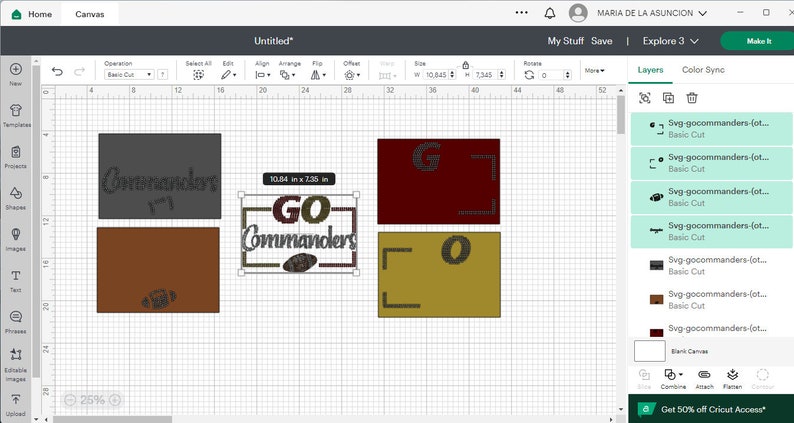
Task: Open the Edit dropdown
Action: tap(228, 75)
